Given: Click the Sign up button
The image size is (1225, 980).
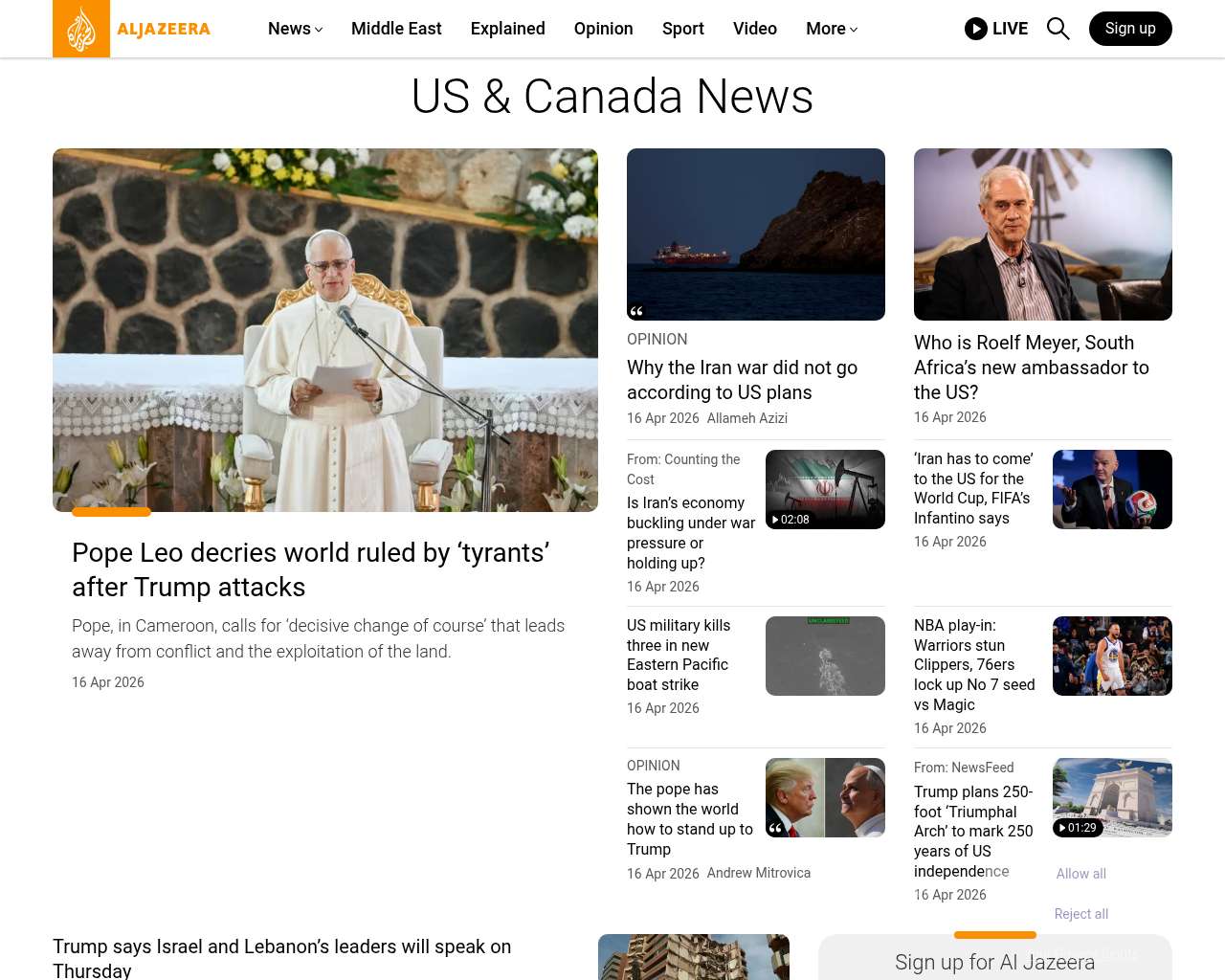Looking at the screenshot, I should point(1129,29).
